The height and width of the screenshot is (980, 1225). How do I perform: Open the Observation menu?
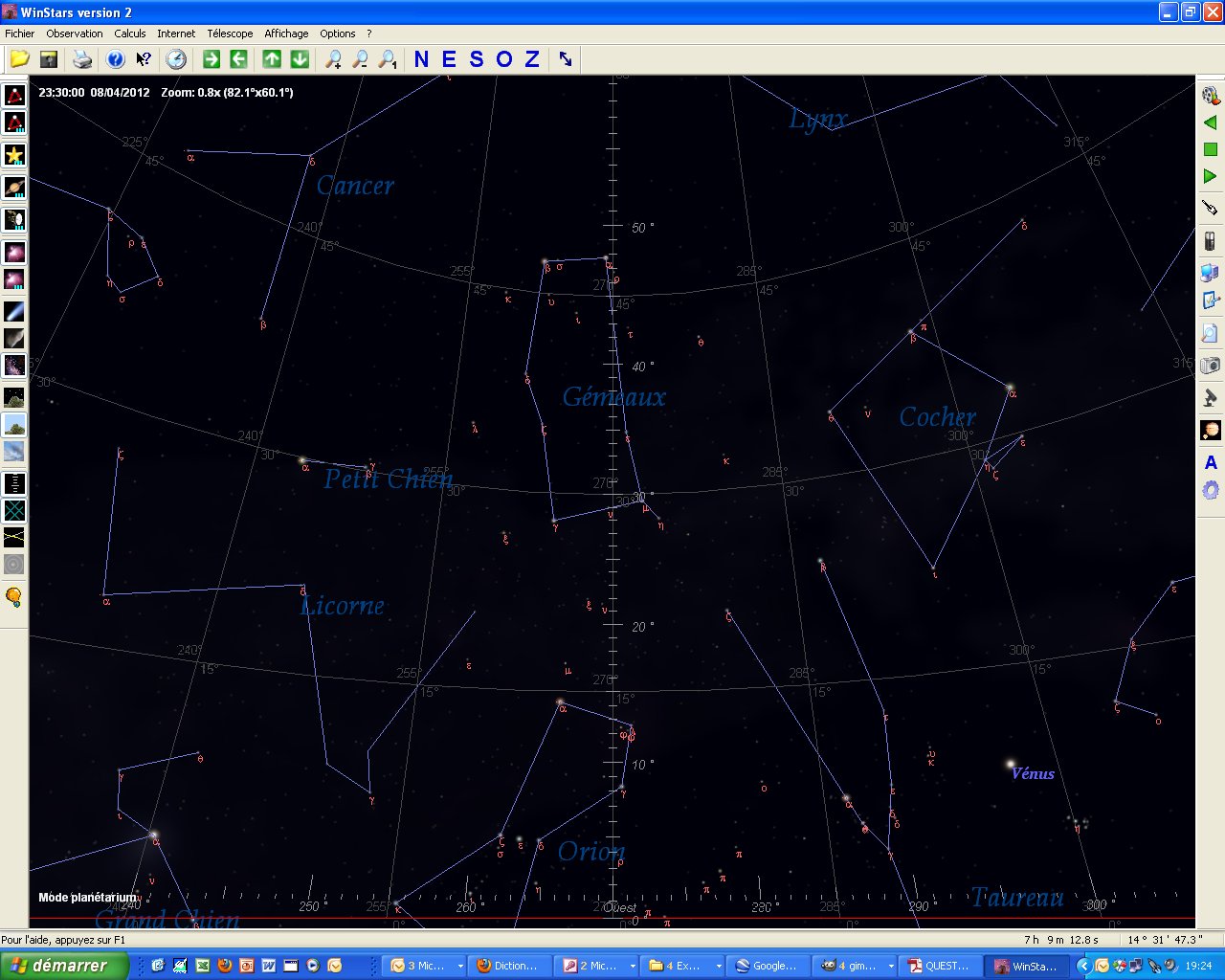pyautogui.click(x=75, y=33)
